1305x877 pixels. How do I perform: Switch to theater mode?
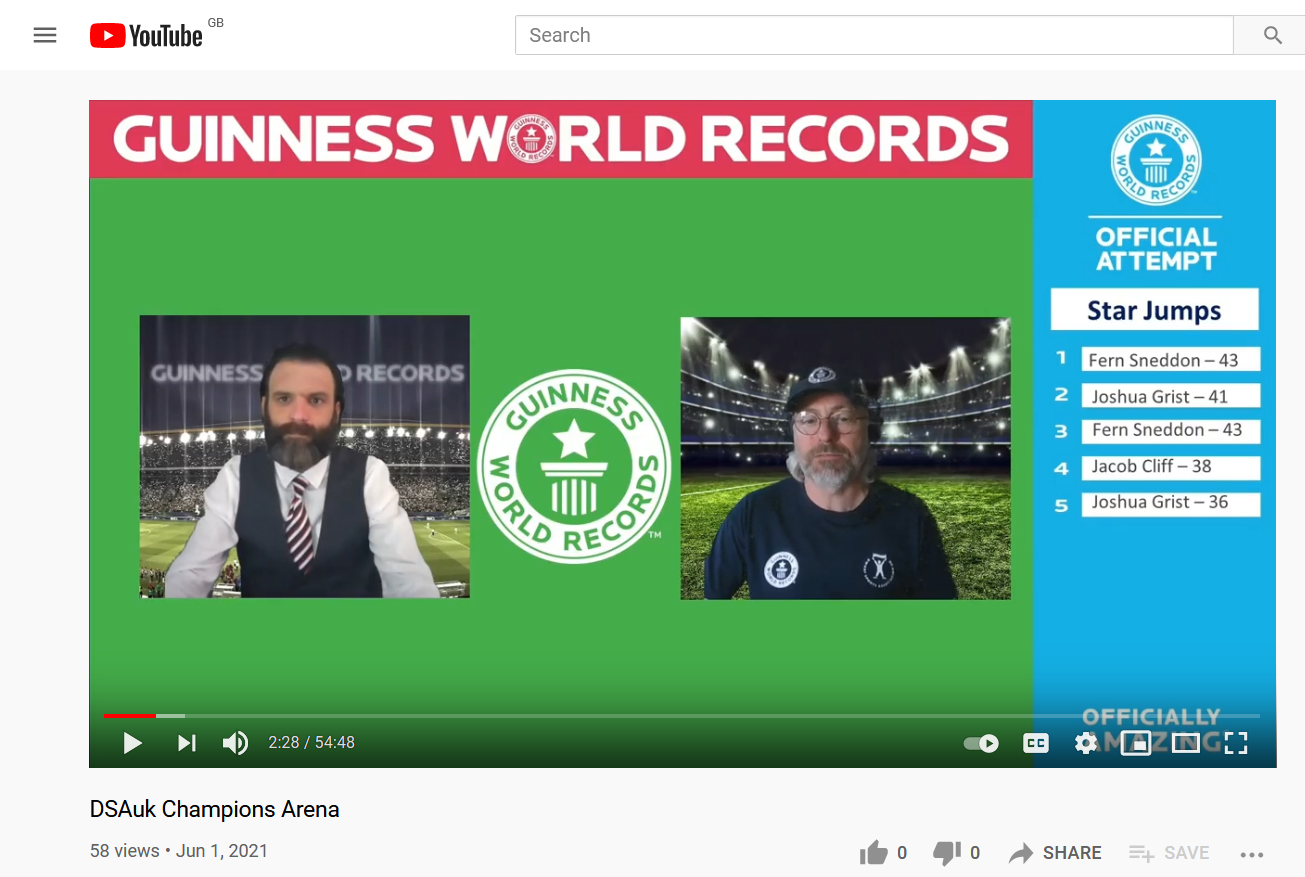[1186, 743]
